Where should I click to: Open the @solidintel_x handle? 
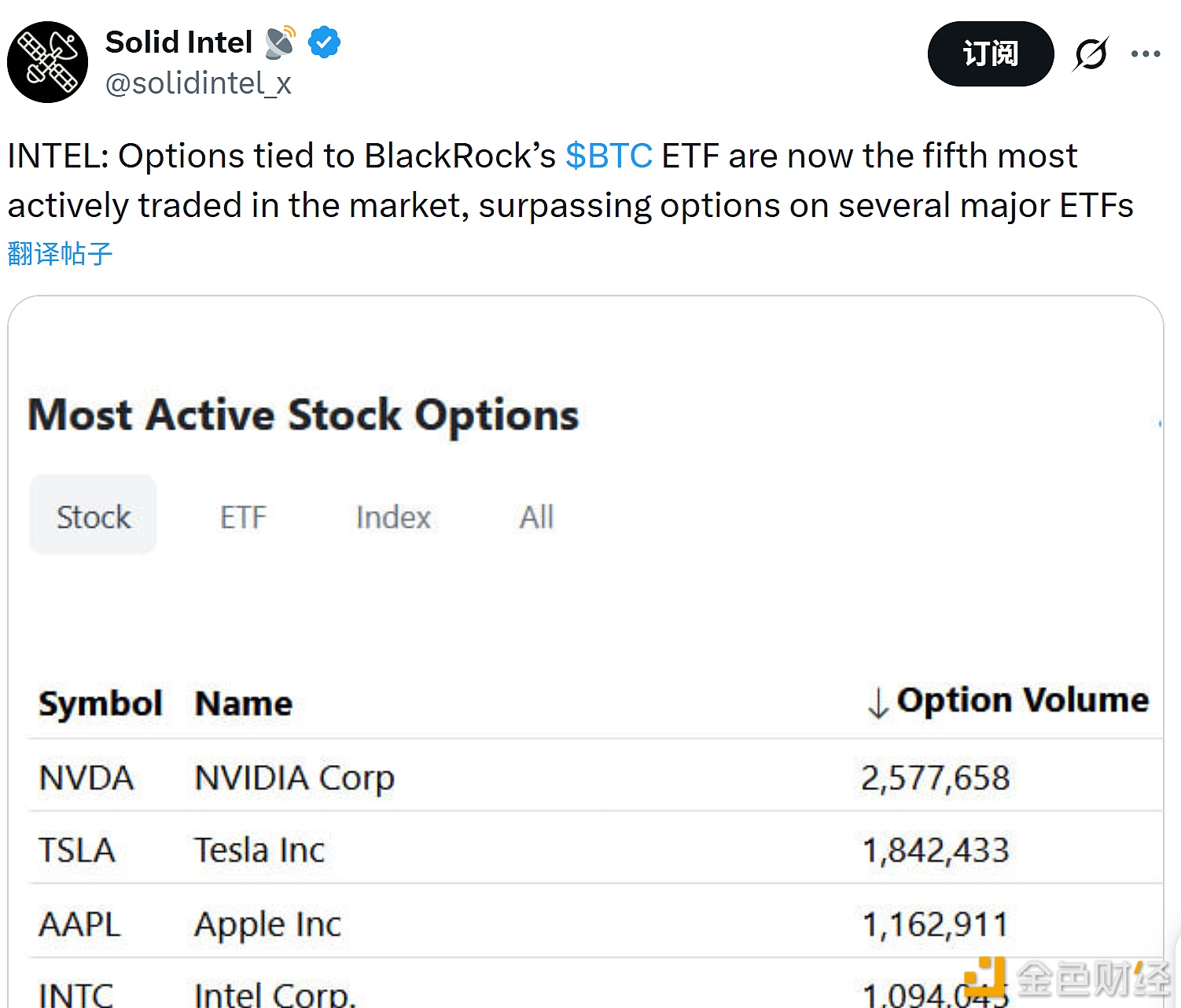pos(198,83)
